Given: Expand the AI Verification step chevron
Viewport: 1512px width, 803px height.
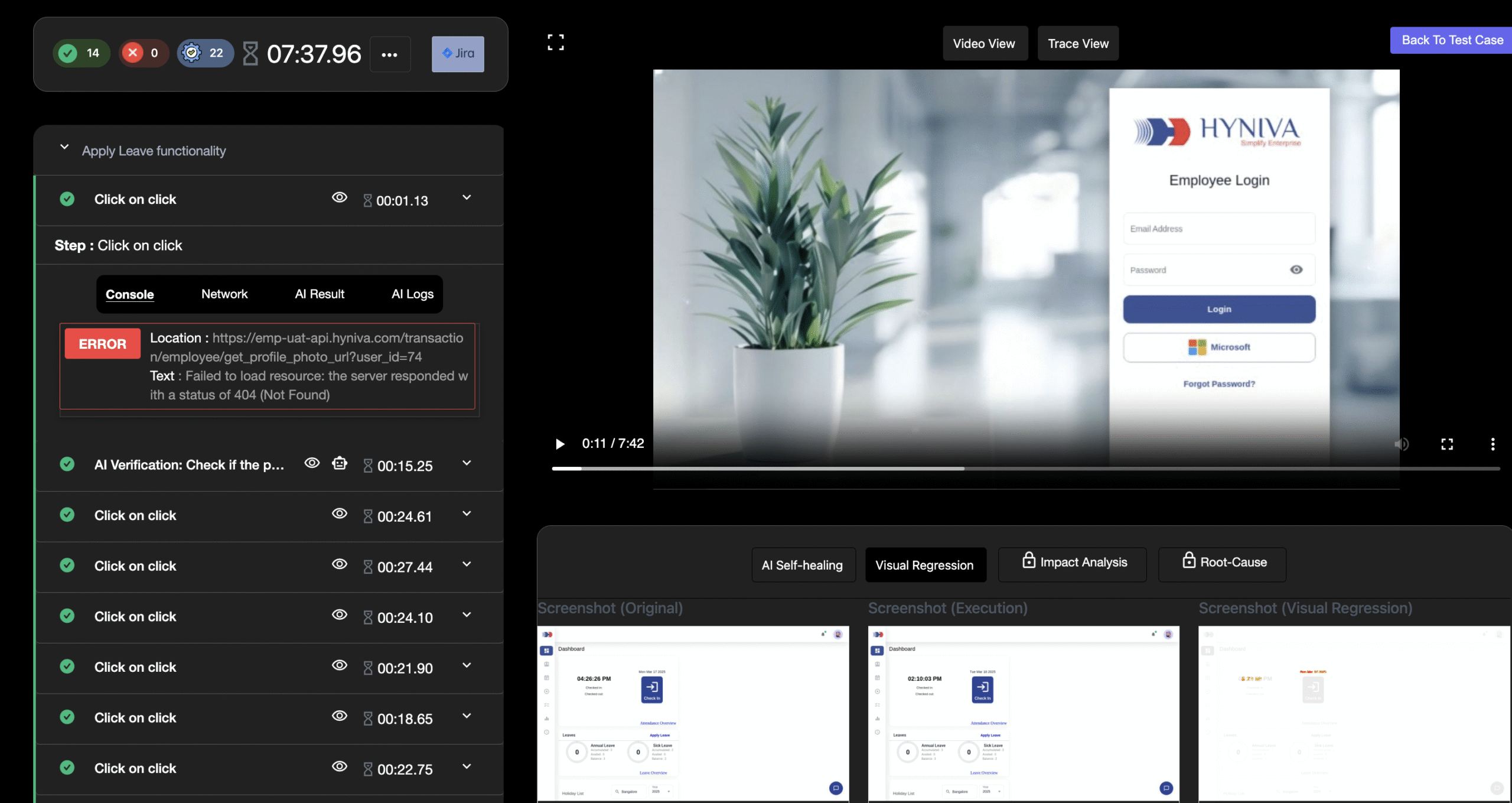Looking at the screenshot, I should (467, 463).
